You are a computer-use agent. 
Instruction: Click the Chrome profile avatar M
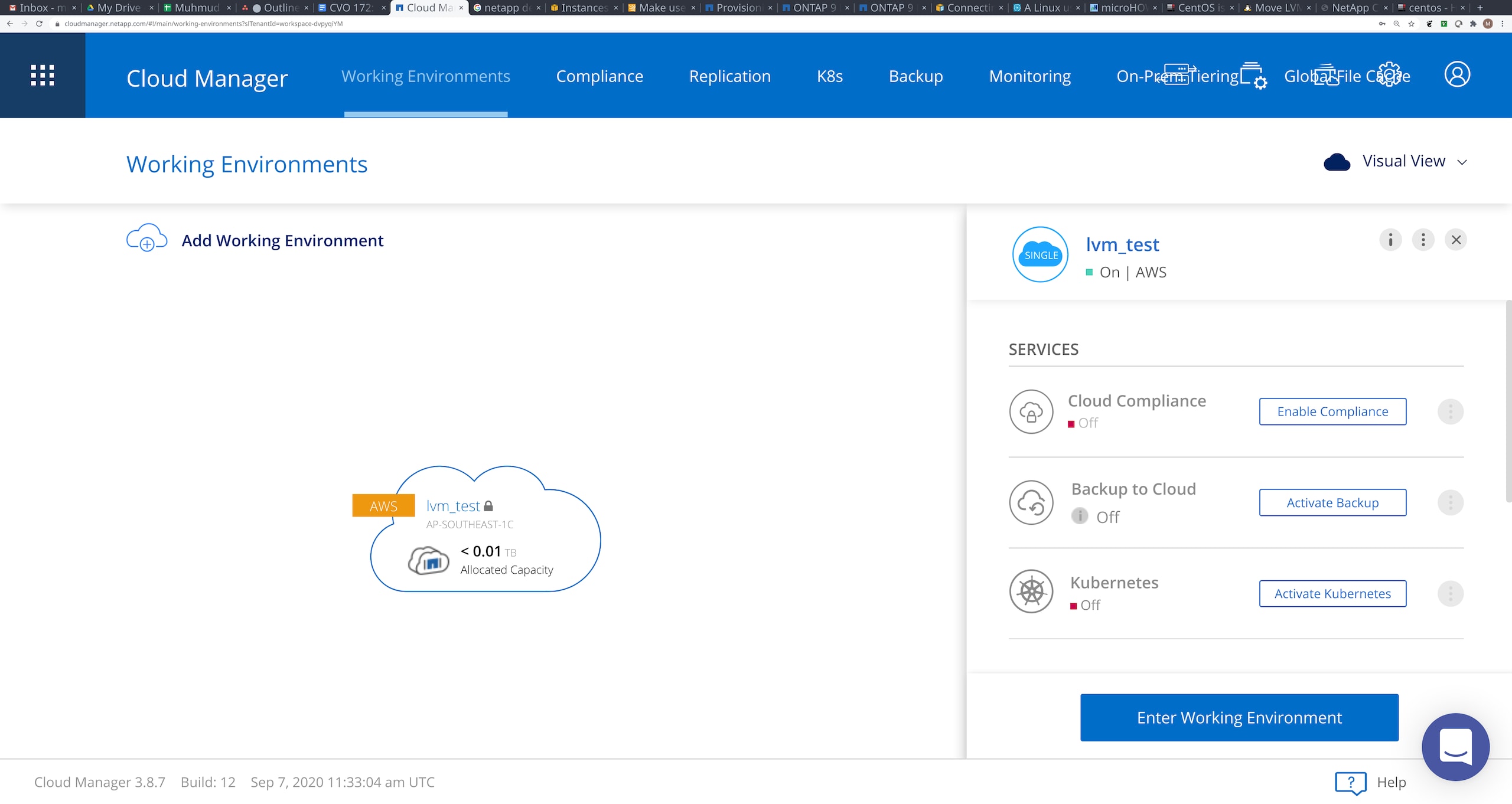coord(1488,24)
